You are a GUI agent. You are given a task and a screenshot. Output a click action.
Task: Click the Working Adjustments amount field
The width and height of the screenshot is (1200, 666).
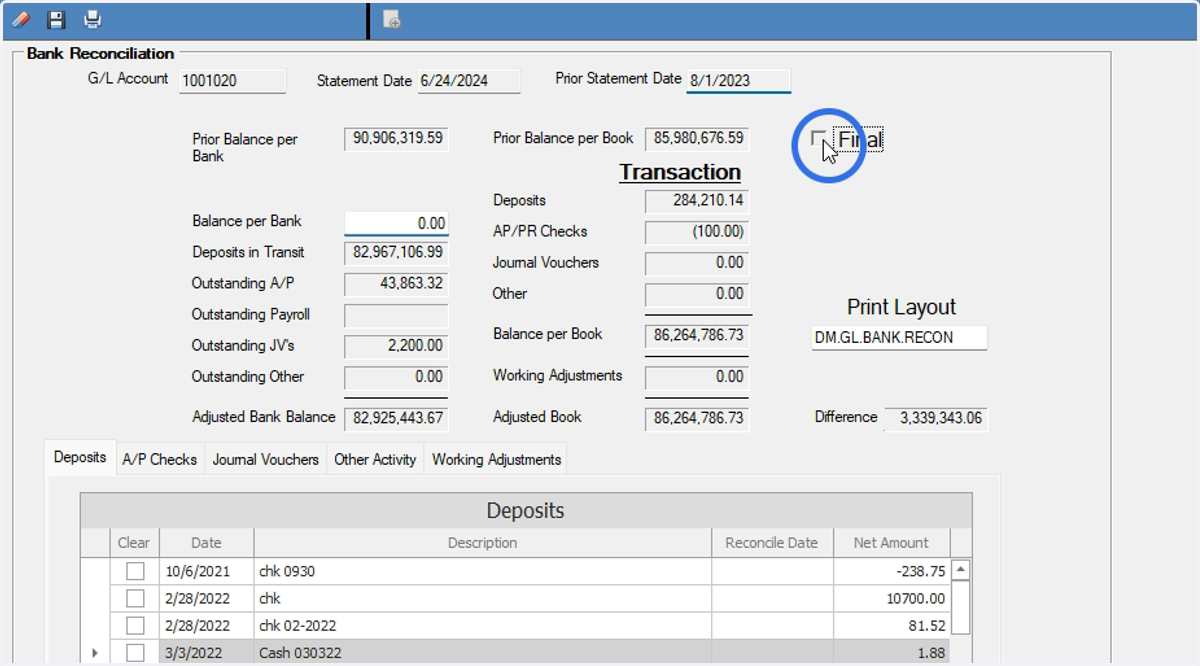pos(697,377)
